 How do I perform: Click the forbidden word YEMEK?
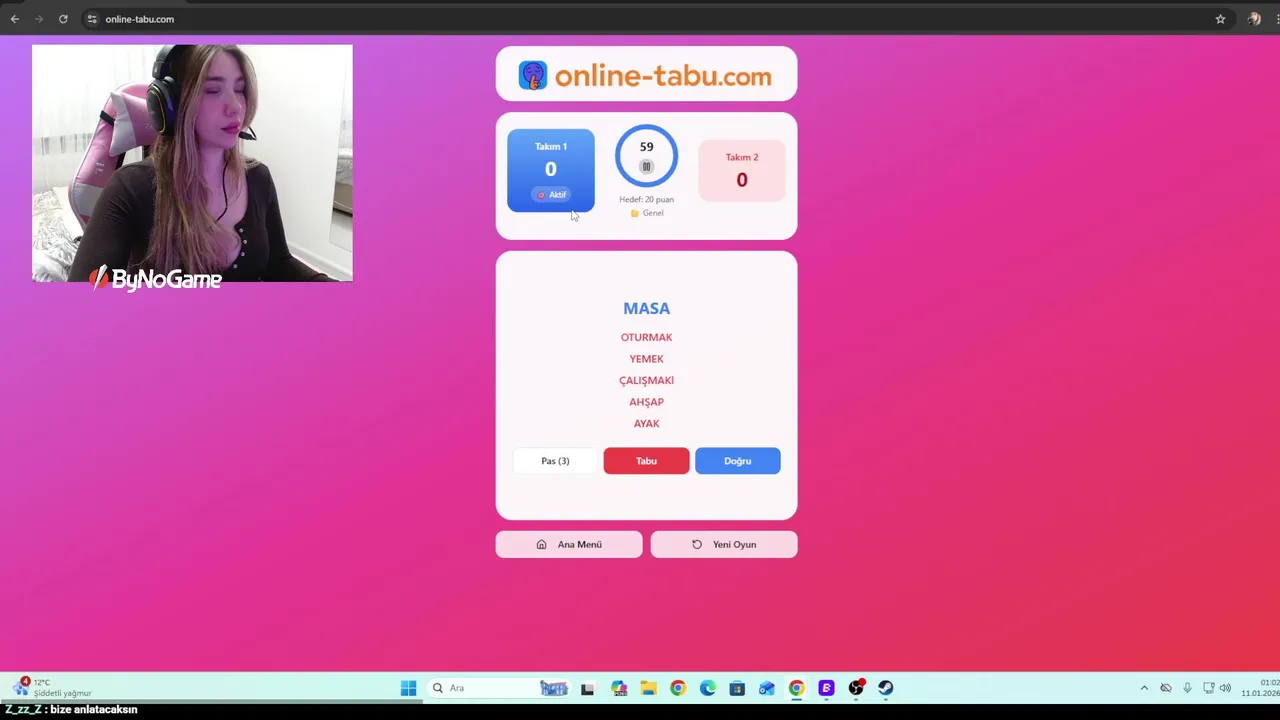point(646,359)
